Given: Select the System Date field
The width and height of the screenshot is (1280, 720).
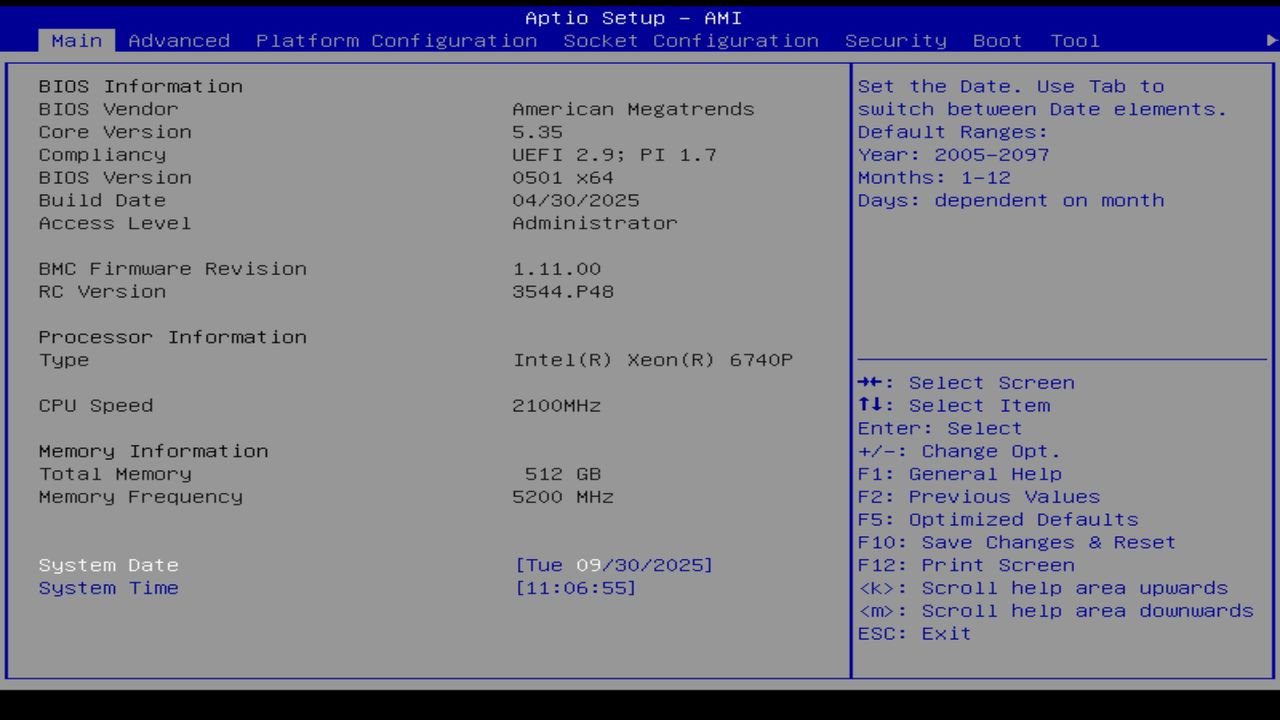Looking at the screenshot, I should [108, 565].
